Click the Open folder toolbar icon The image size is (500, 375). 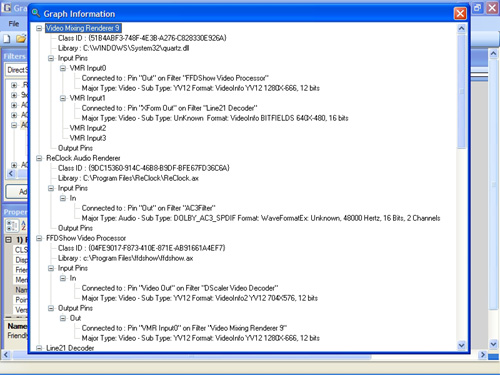[x=21, y=39]
